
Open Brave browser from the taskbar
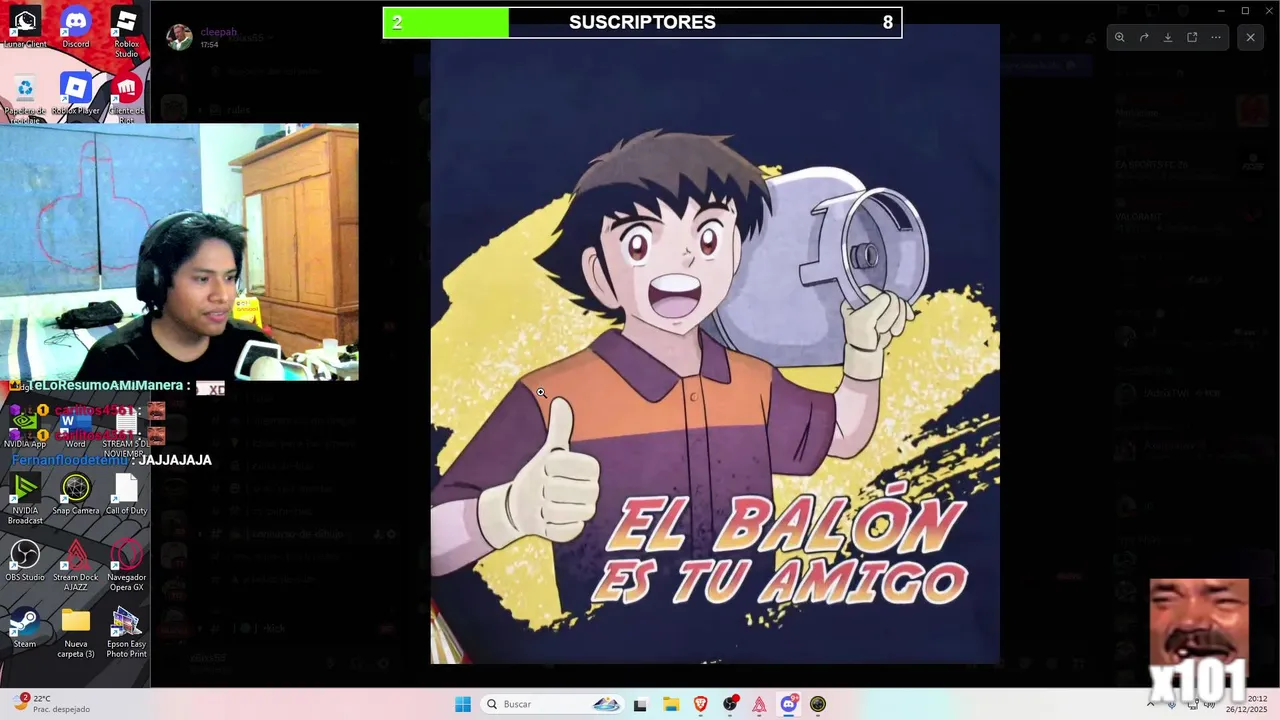tap(701, 704)
